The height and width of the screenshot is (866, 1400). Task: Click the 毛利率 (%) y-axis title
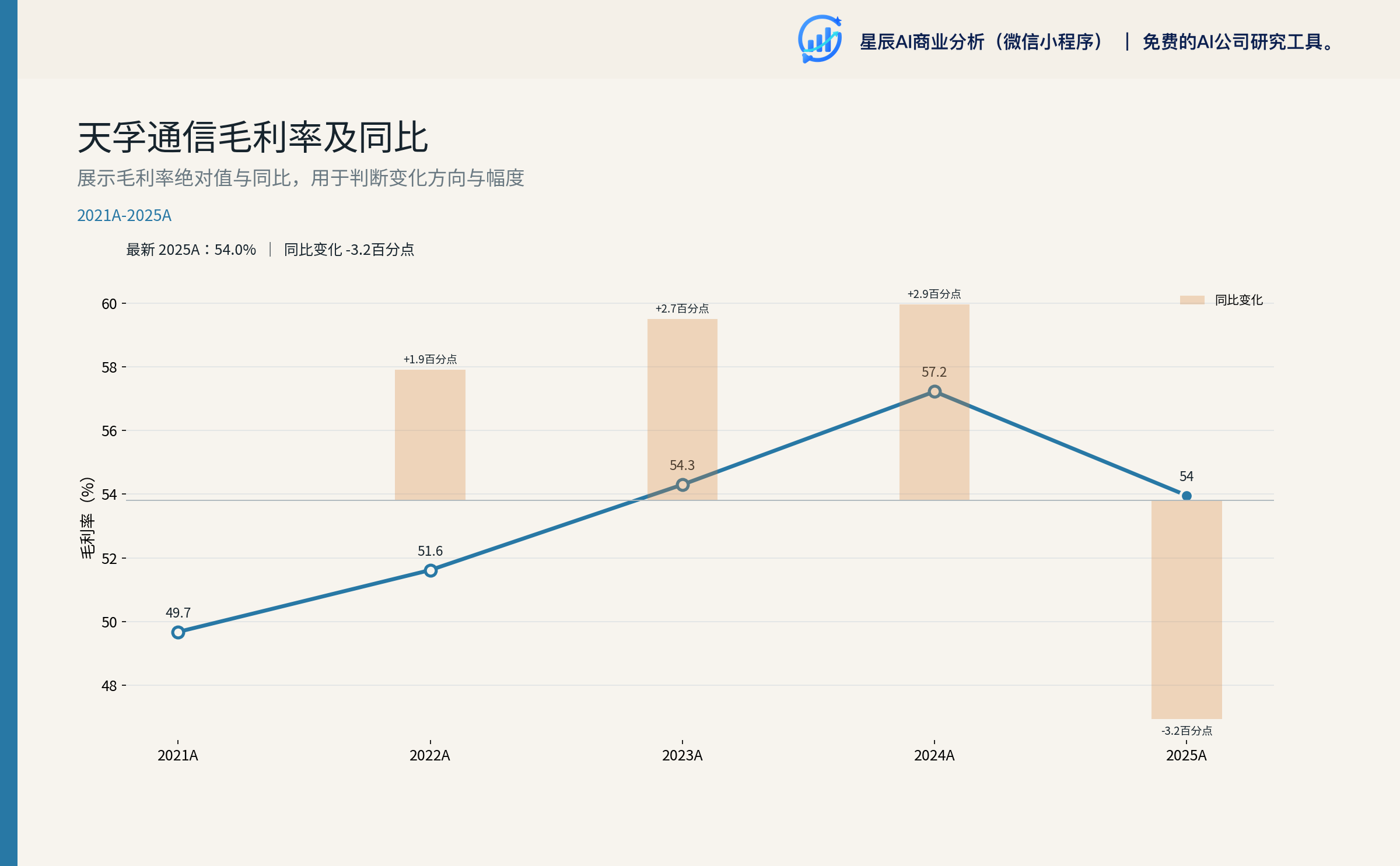87,518
